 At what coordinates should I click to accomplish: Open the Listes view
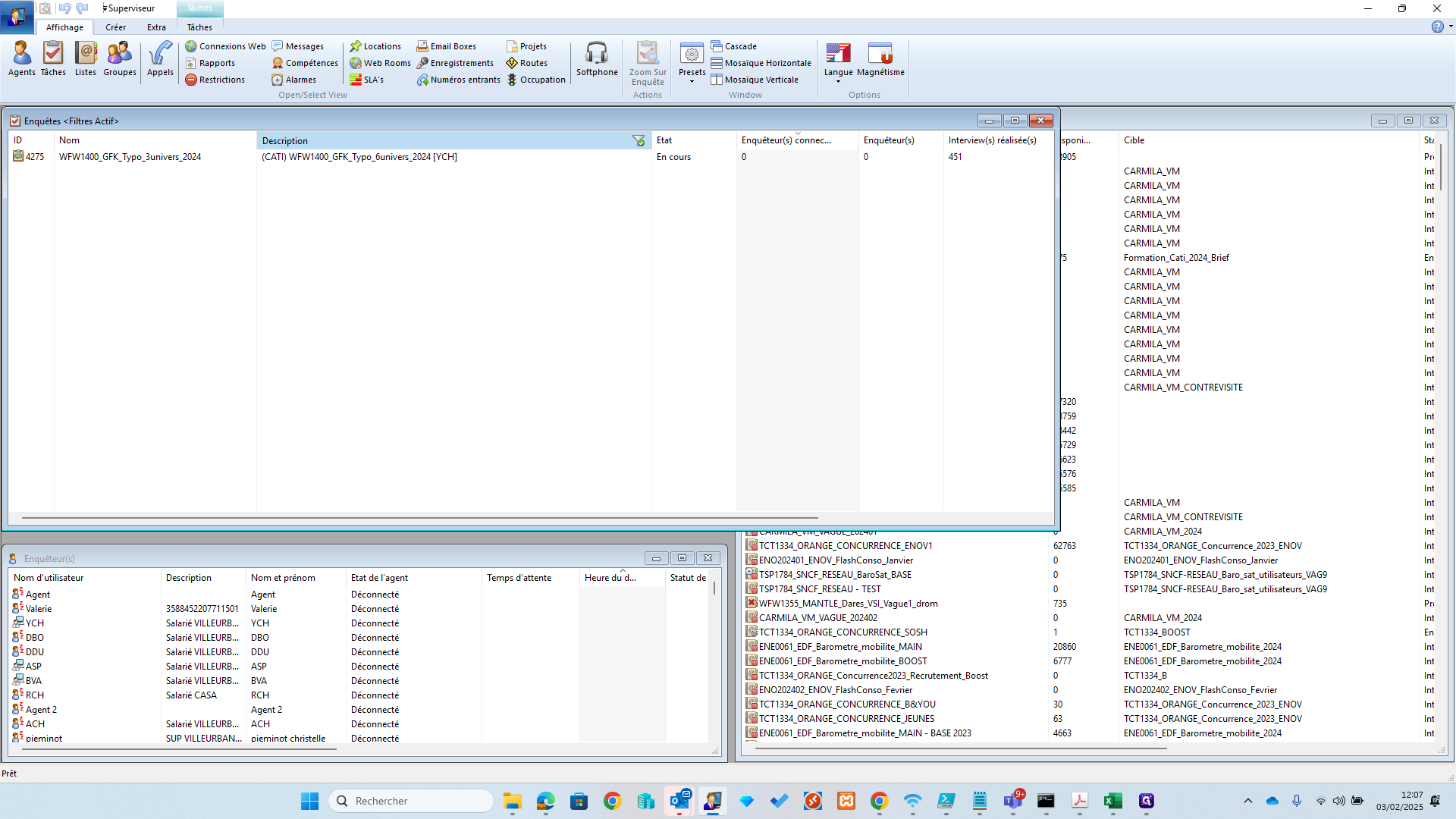click(x=86, y=59)
